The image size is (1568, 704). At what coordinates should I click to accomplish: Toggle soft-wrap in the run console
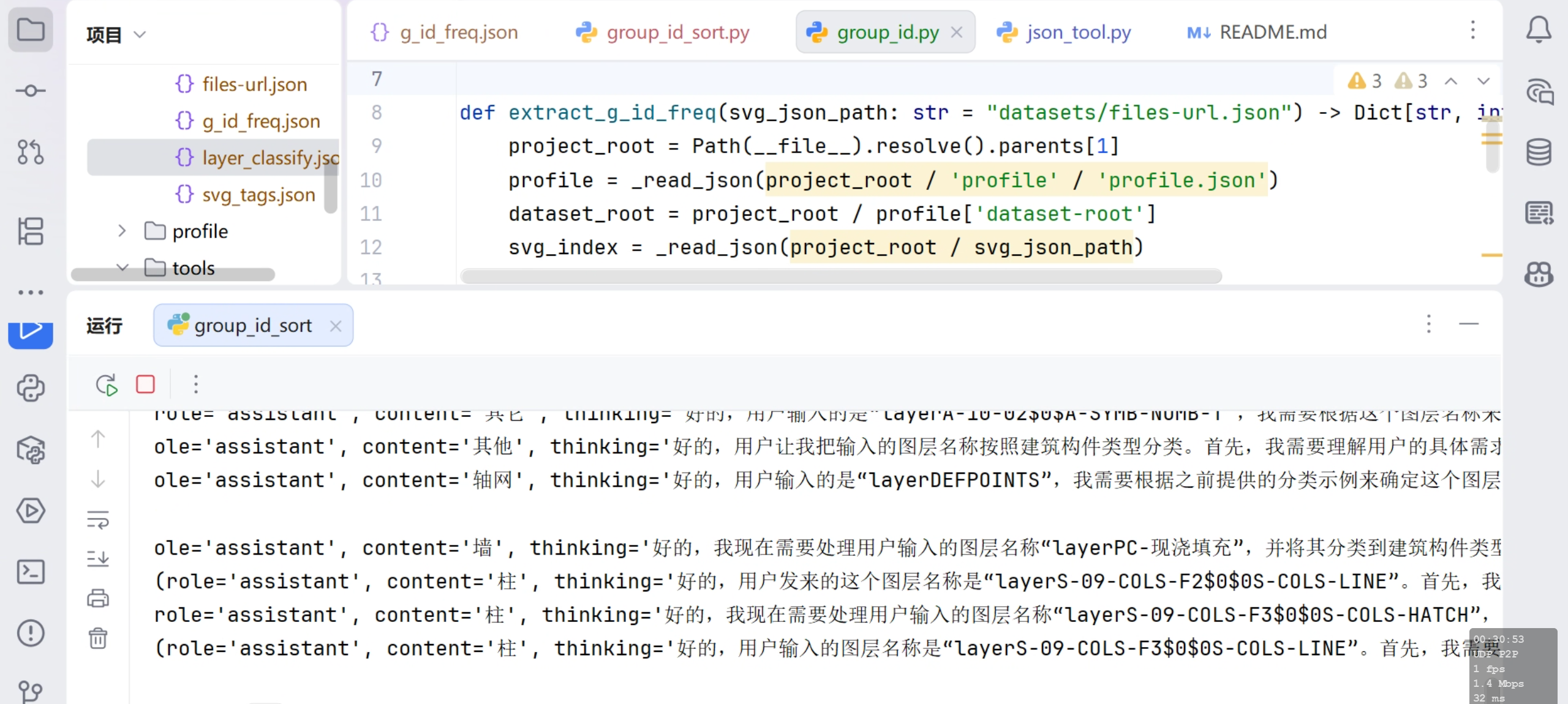tap(98, 520)
